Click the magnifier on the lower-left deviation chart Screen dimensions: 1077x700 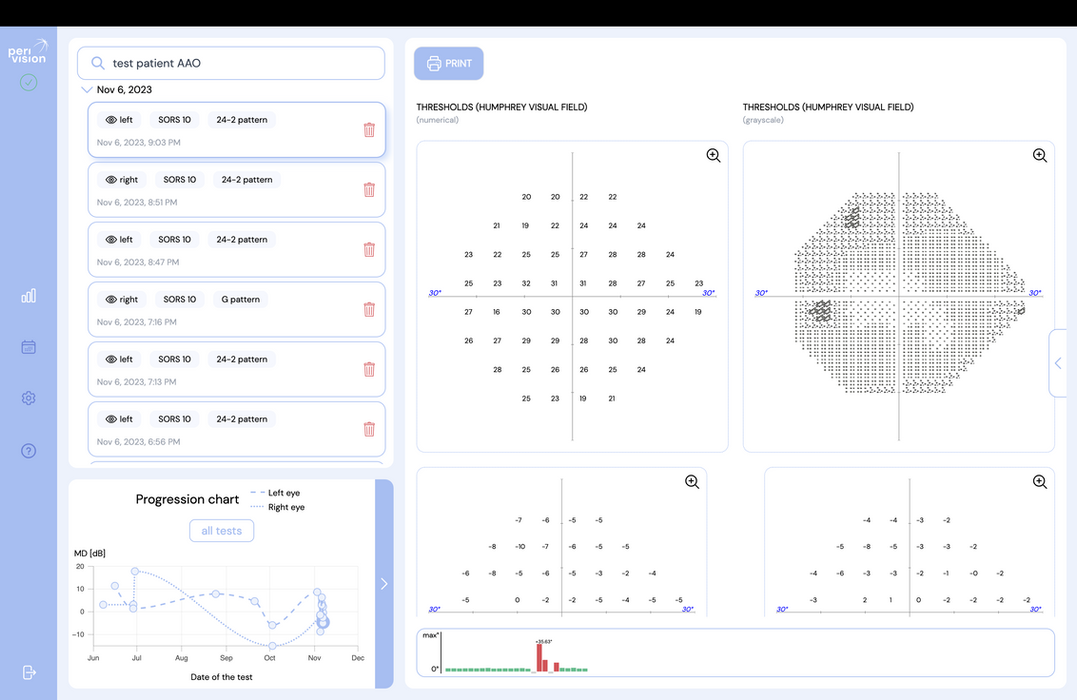[x=692, y=481]
